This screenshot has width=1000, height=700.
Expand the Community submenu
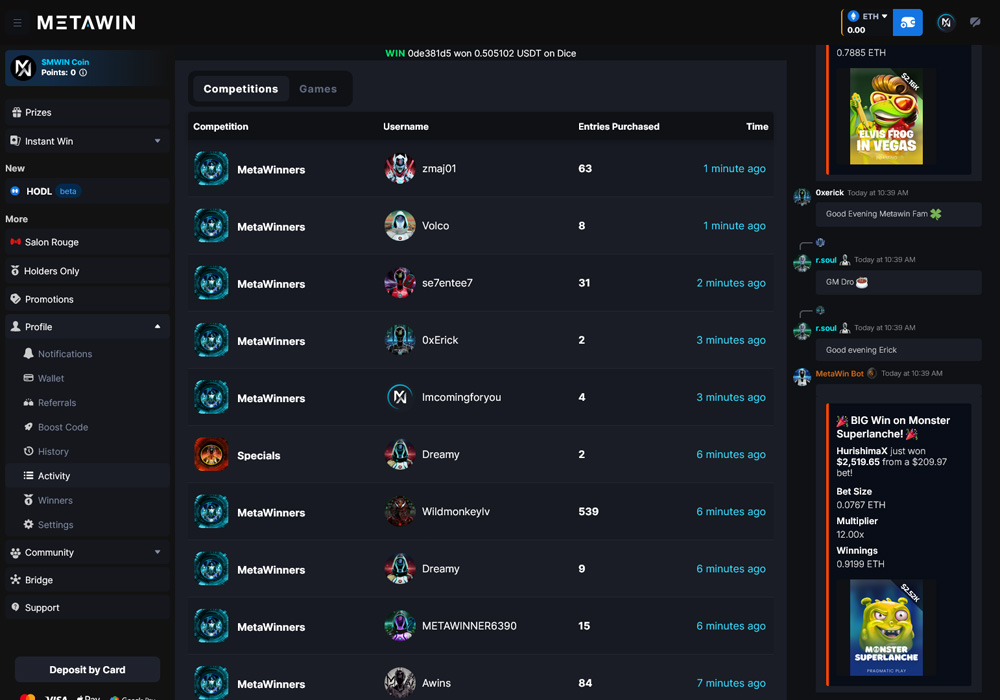(157, 552)
